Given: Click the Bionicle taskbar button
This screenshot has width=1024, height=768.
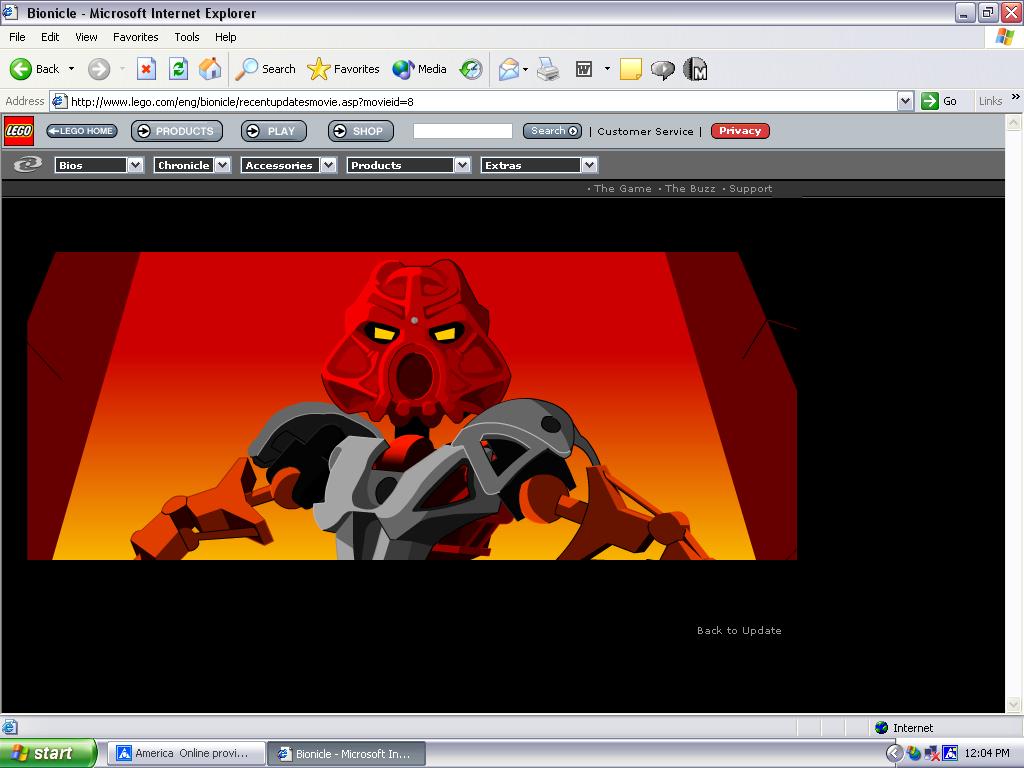Looking at the screenshot, I should tap(347, 753).
